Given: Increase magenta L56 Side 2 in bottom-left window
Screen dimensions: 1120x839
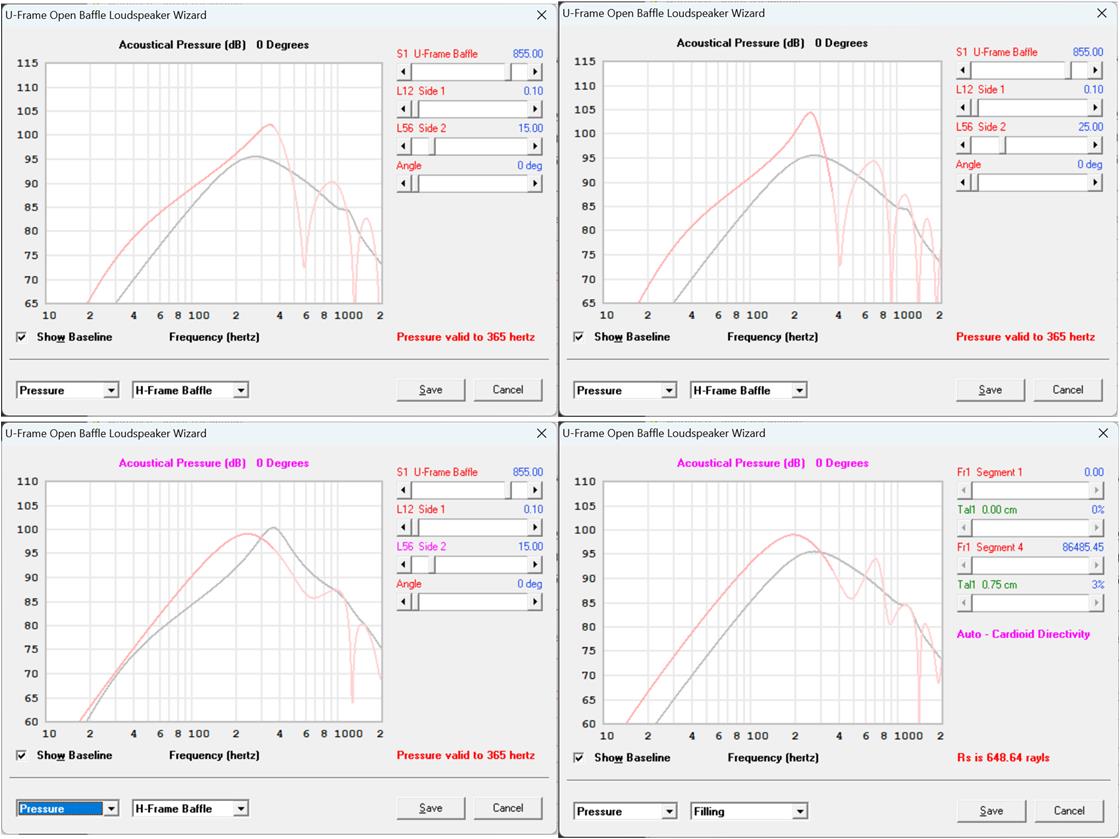Looking at the screenshot, I should pos(535,564).
